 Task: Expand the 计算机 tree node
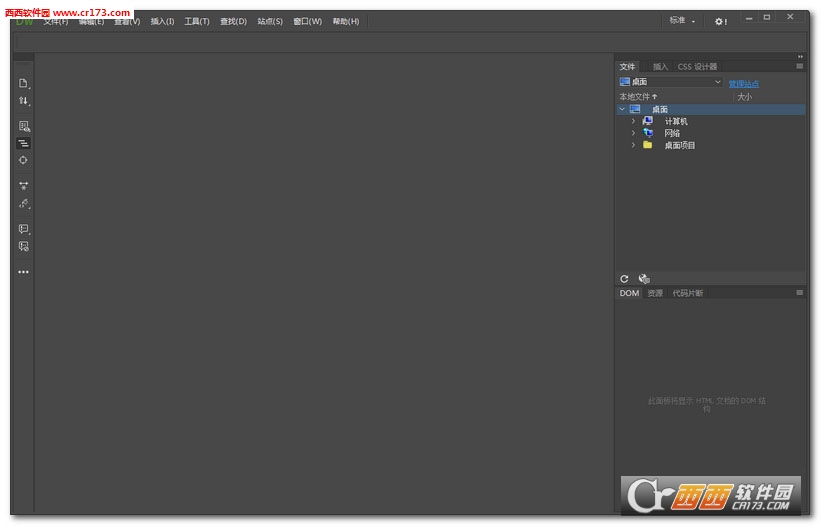click(x=633, y=121)
